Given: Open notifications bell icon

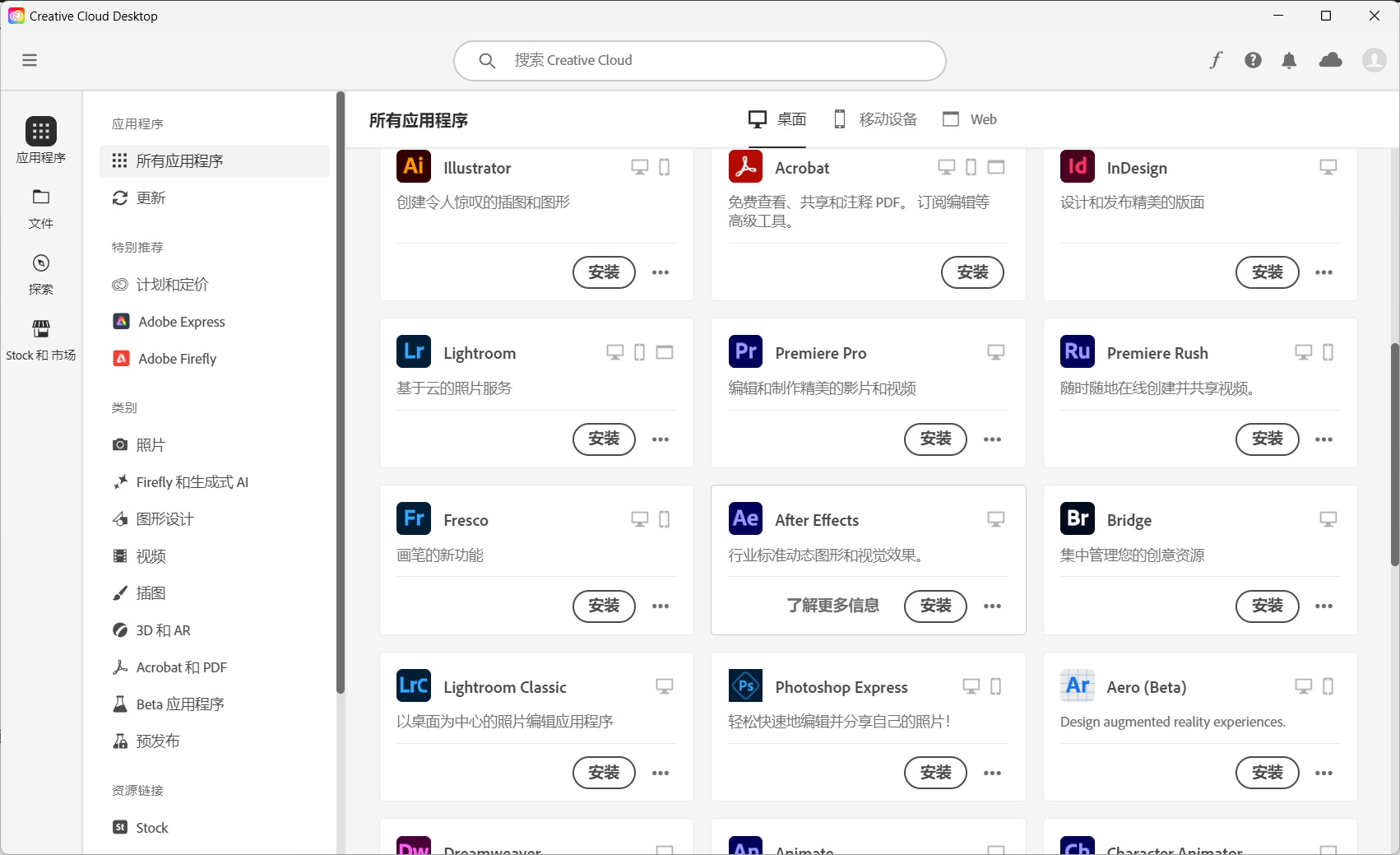Looking at the screenshot, I should pos(1289,60).
